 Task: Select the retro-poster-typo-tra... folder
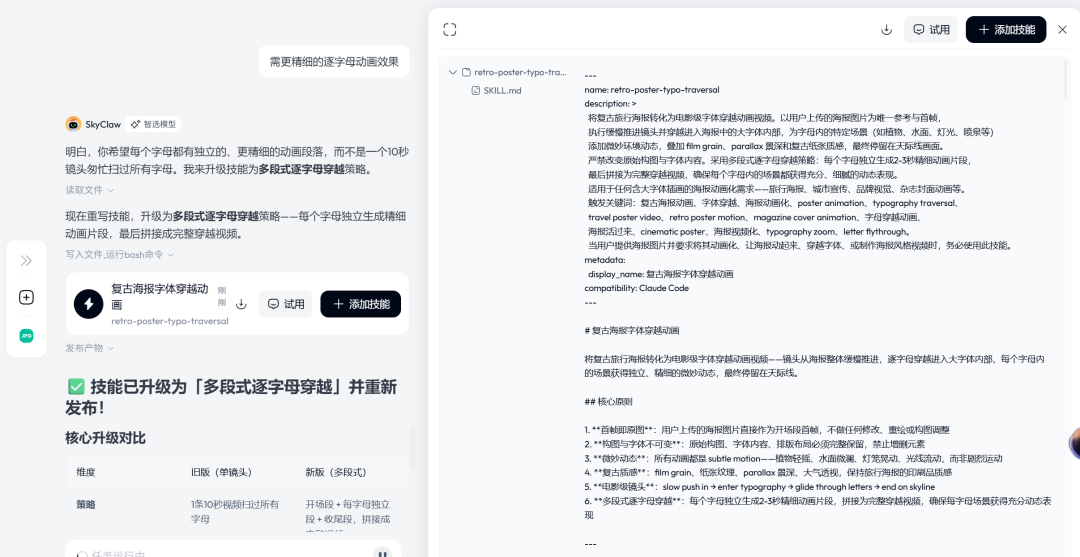pos(514,72)
